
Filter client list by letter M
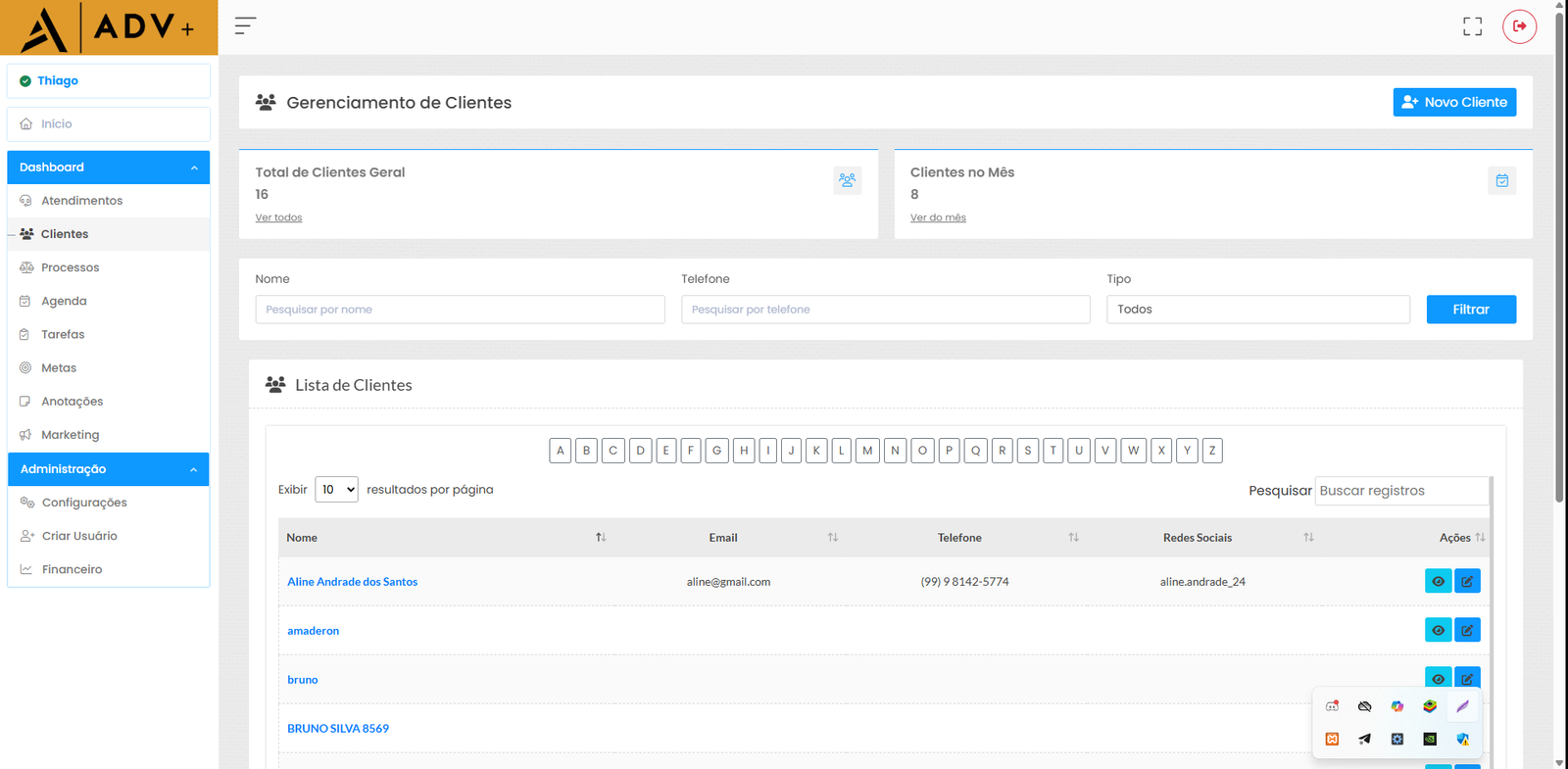pos(867,451)
